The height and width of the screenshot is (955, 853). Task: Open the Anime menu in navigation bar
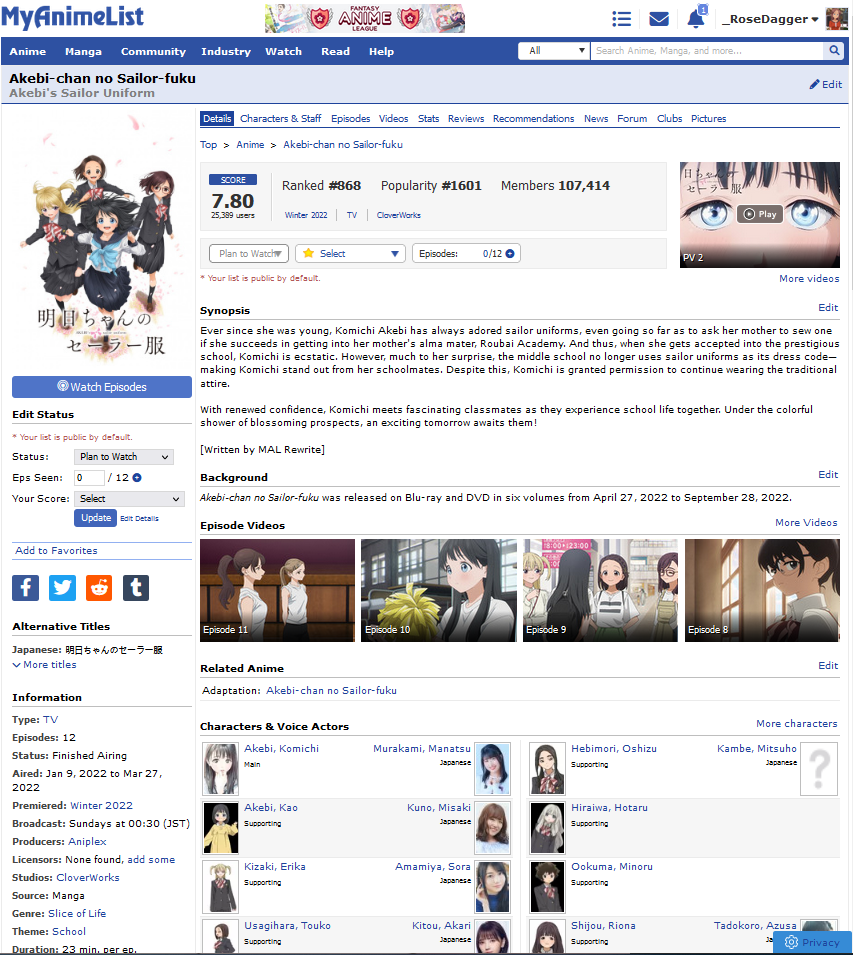(27, 51)
